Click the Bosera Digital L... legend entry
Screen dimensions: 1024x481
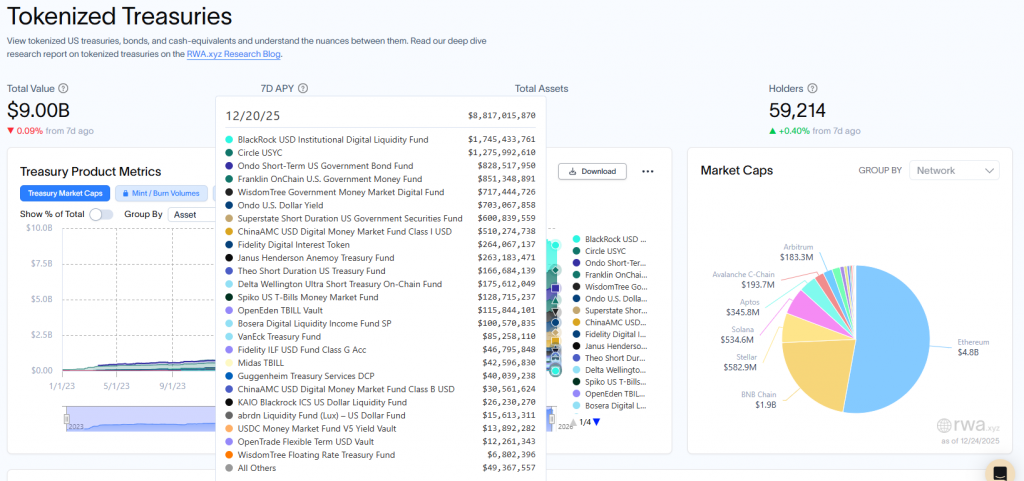[609, 405]
